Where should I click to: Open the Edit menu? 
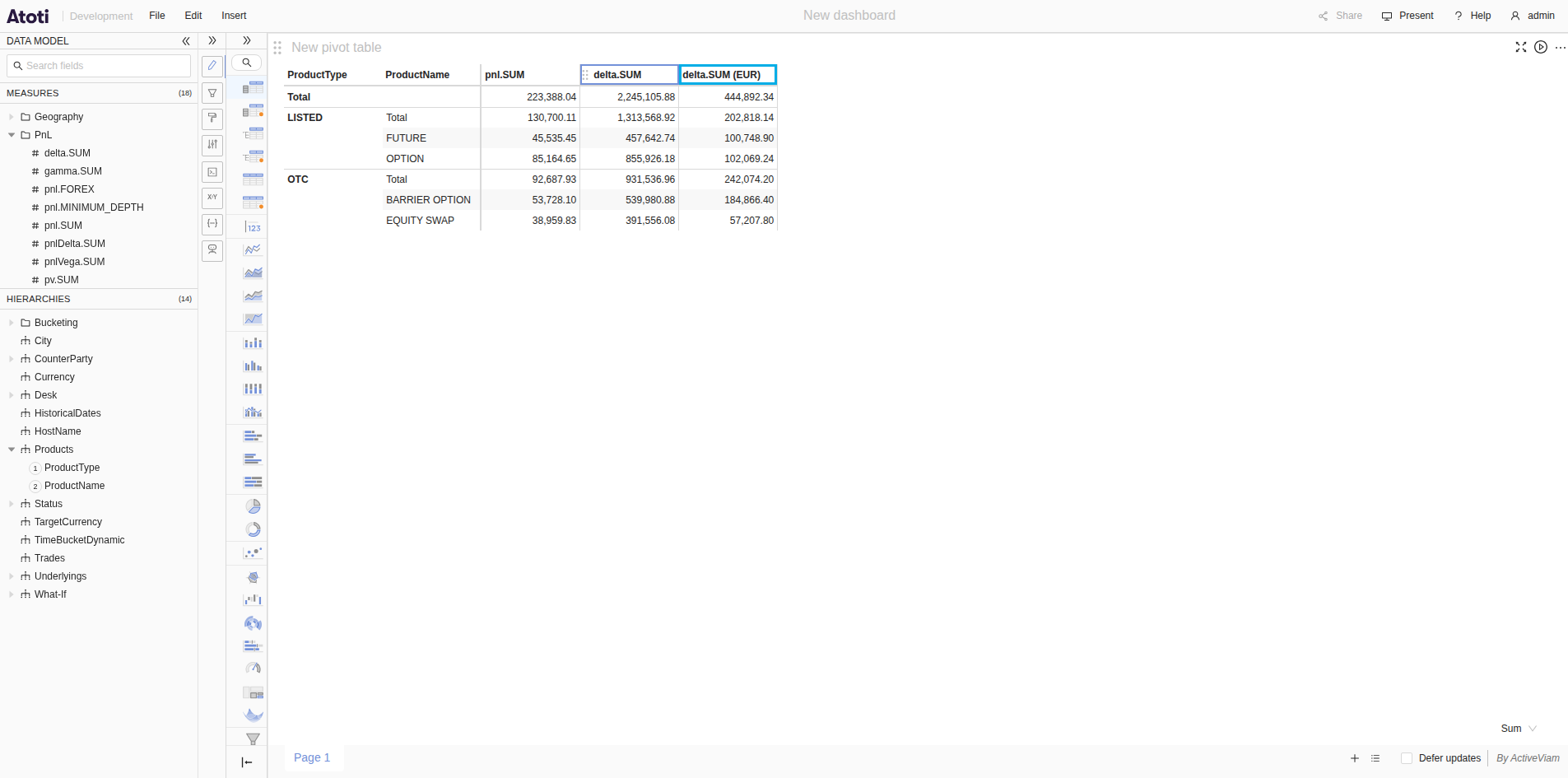pos(193,16)
